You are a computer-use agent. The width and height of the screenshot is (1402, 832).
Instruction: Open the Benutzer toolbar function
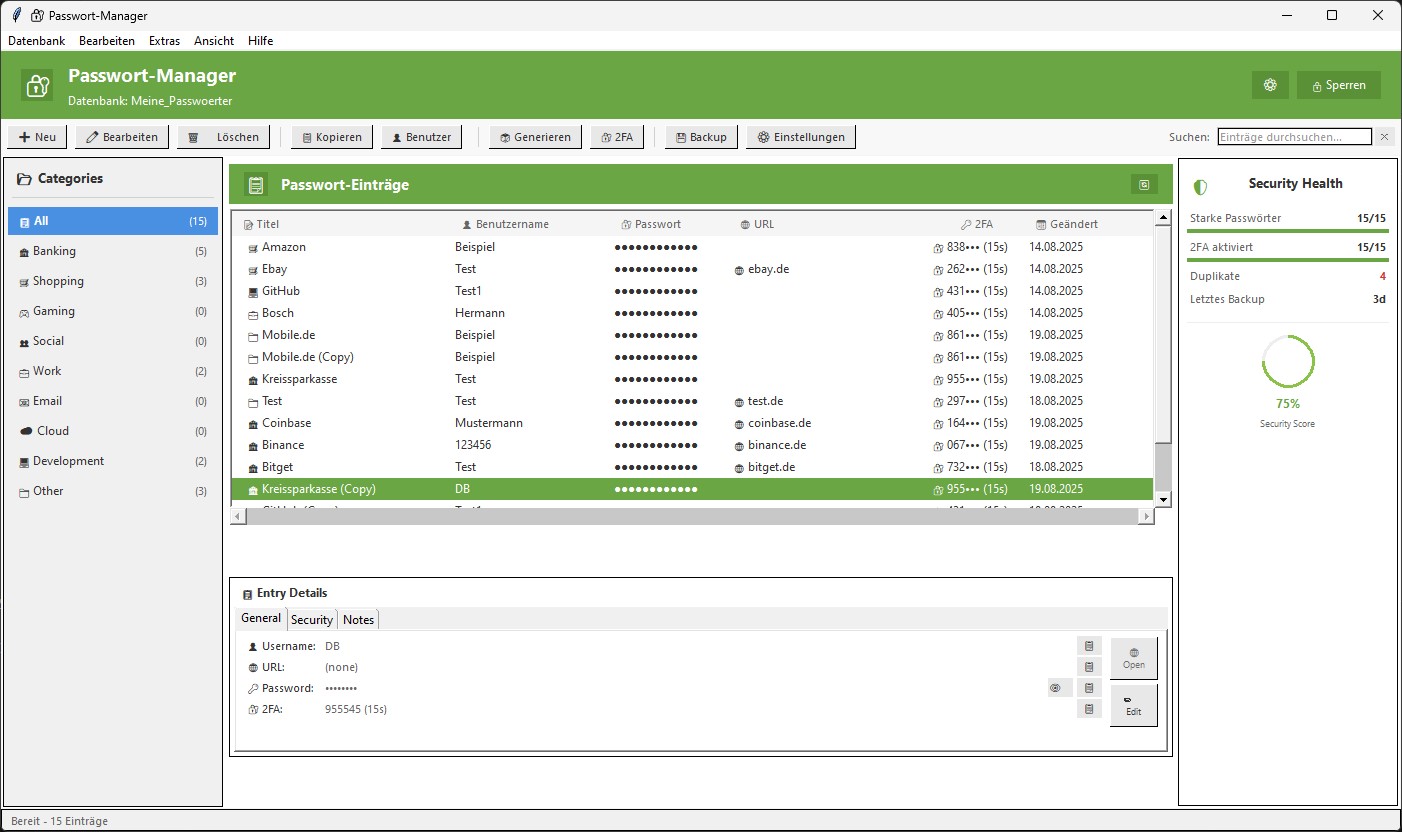tap(421, 137)
